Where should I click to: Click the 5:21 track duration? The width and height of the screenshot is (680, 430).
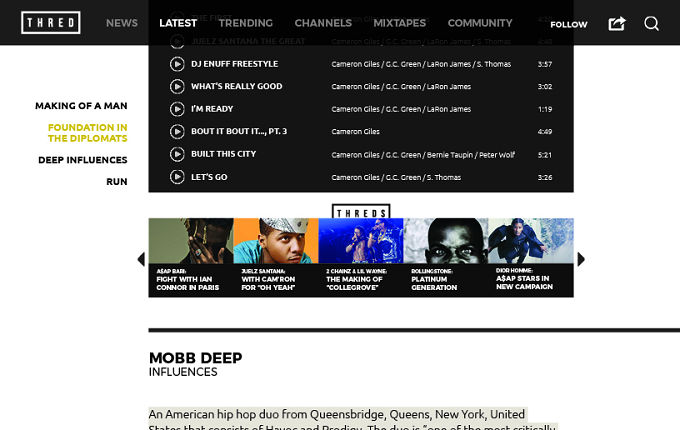[545, 155]
